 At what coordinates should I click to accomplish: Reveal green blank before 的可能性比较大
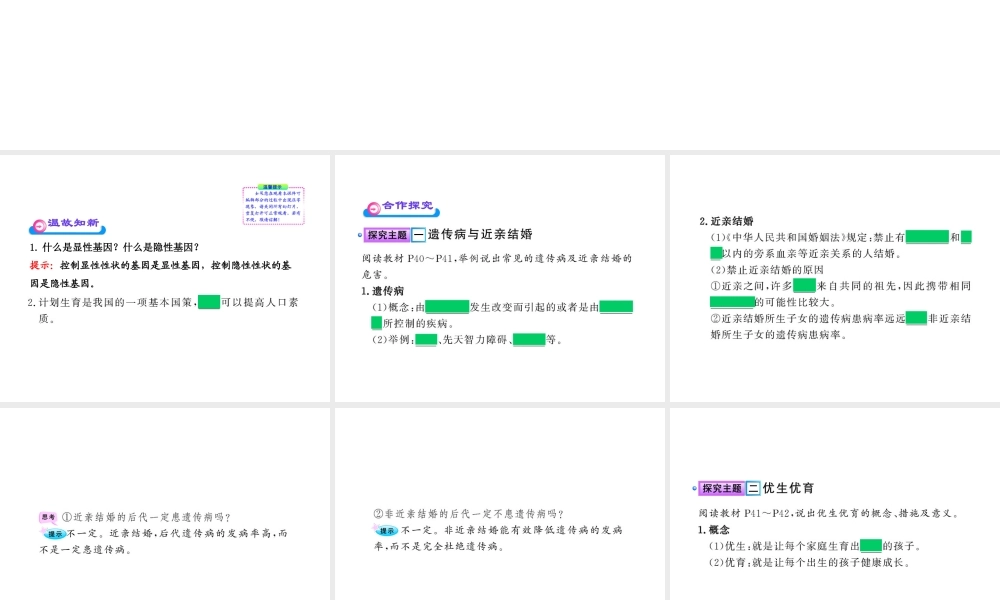(732, 302)
